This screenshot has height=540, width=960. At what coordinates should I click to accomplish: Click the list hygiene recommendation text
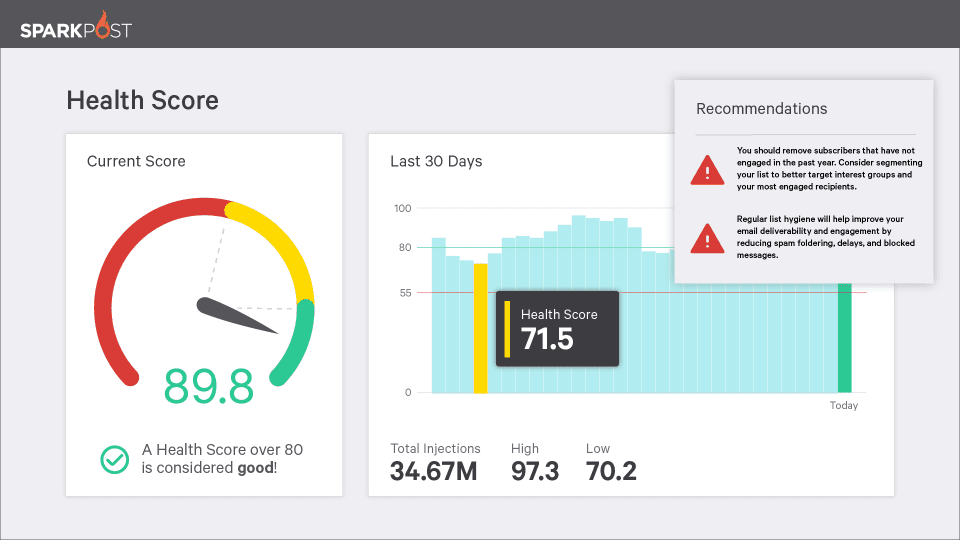[x=825, y=237]
